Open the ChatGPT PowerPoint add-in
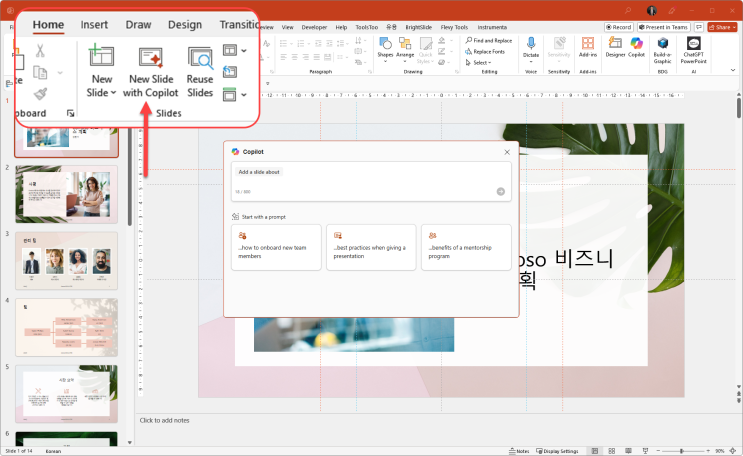Image resolution: width=743 pixels, height=456 pixels. (694, 48)
